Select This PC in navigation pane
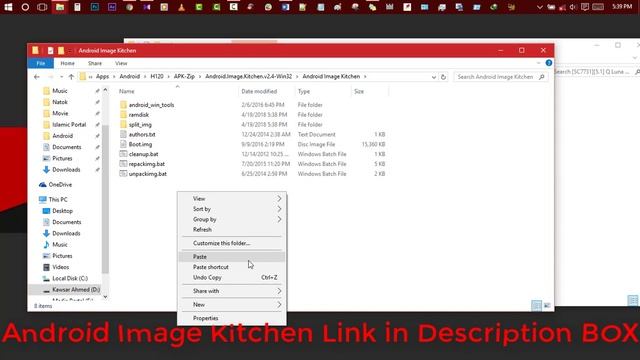This screenshot has height=360, width=640. [x=58, y=199]
